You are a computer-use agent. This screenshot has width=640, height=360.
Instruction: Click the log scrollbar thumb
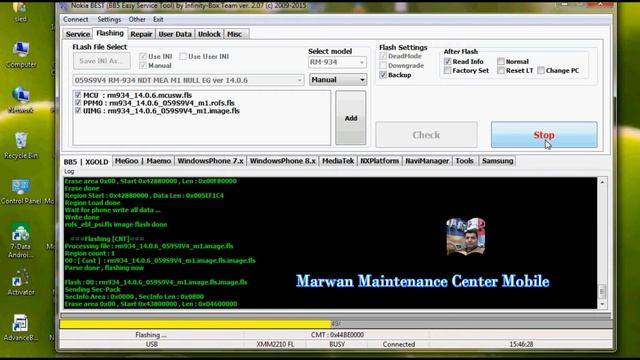coord(602,291)
